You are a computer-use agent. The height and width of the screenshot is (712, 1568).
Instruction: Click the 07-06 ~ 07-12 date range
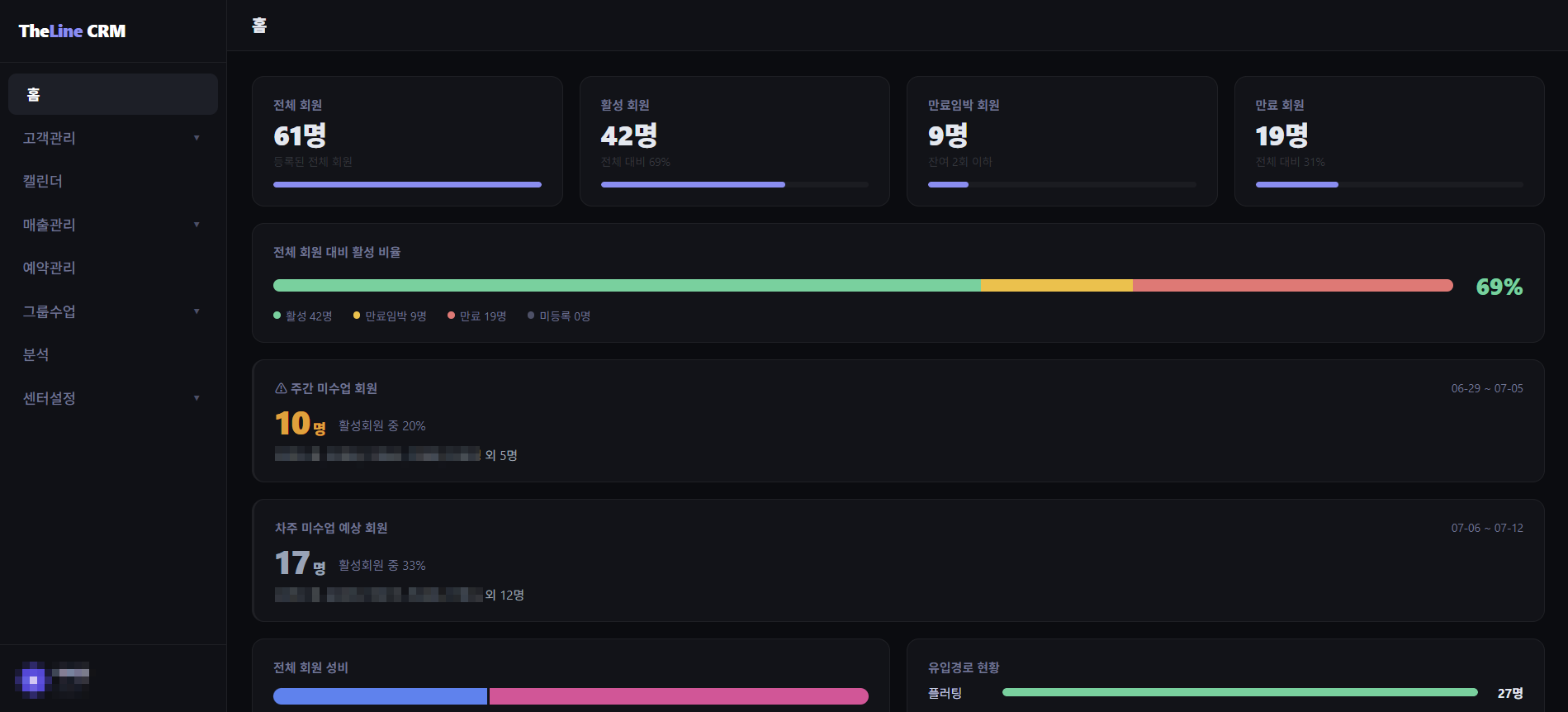pos(1487,528)
